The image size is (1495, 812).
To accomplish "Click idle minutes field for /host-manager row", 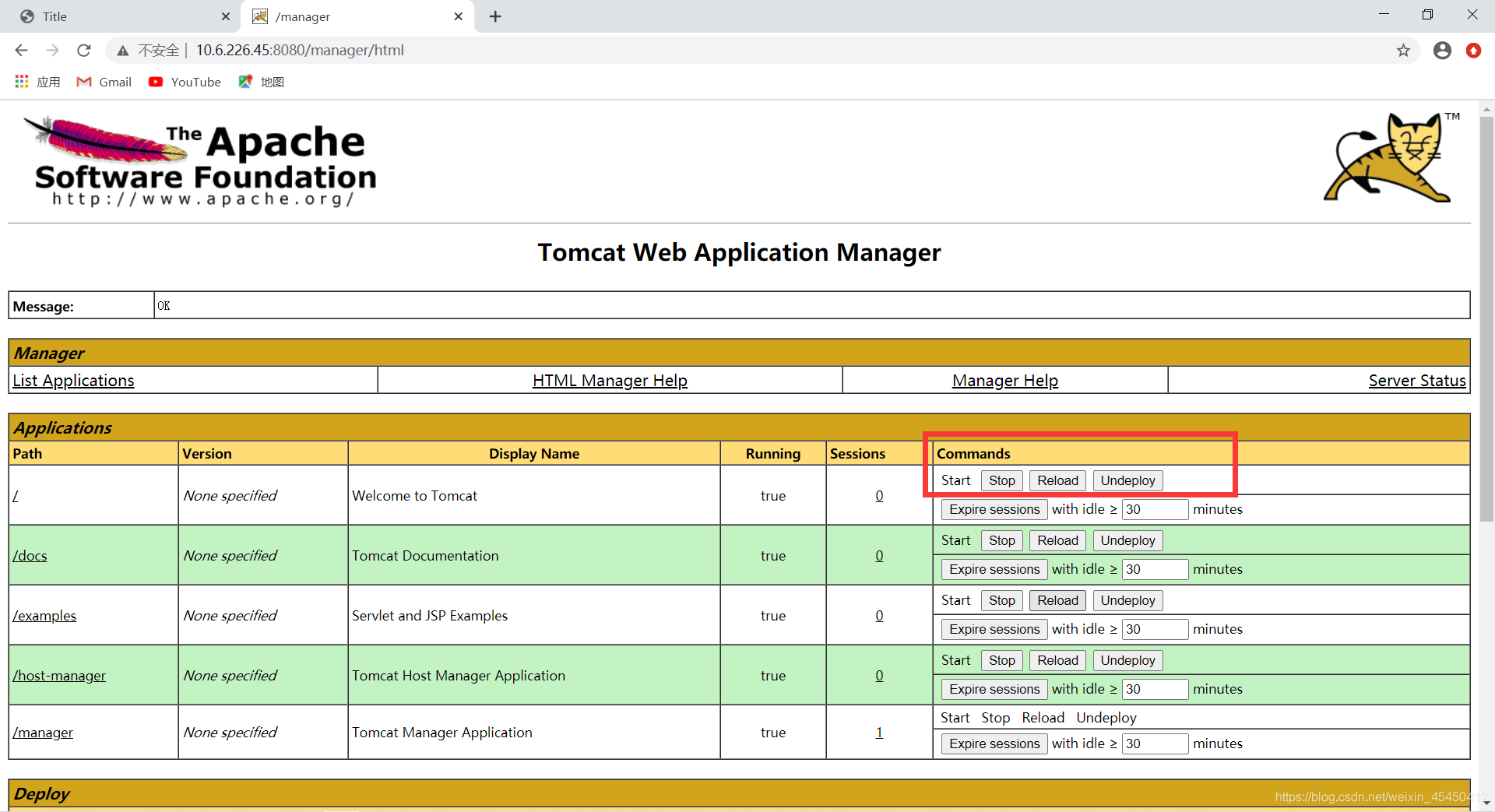I will (x=1155, y=690).
